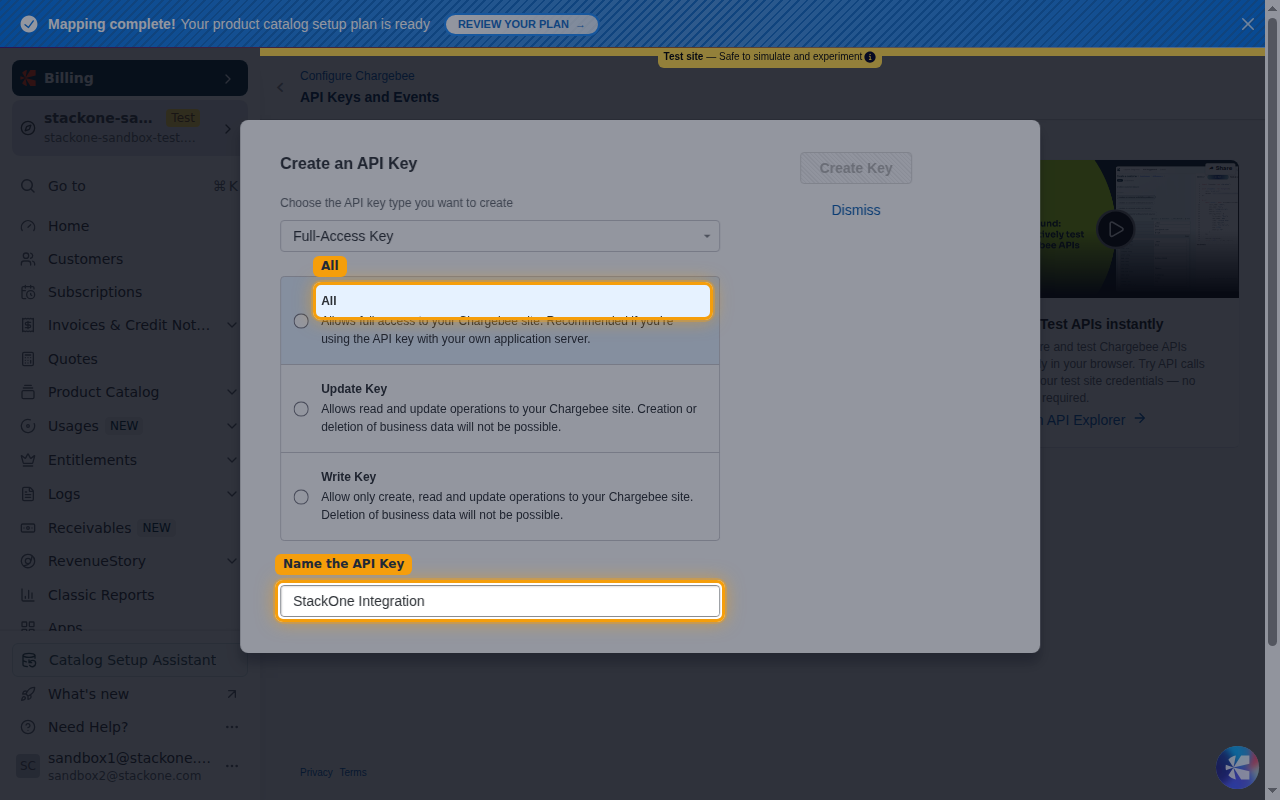Click the Test site info icon
The image size is (1280, 800).
(870, 57)
